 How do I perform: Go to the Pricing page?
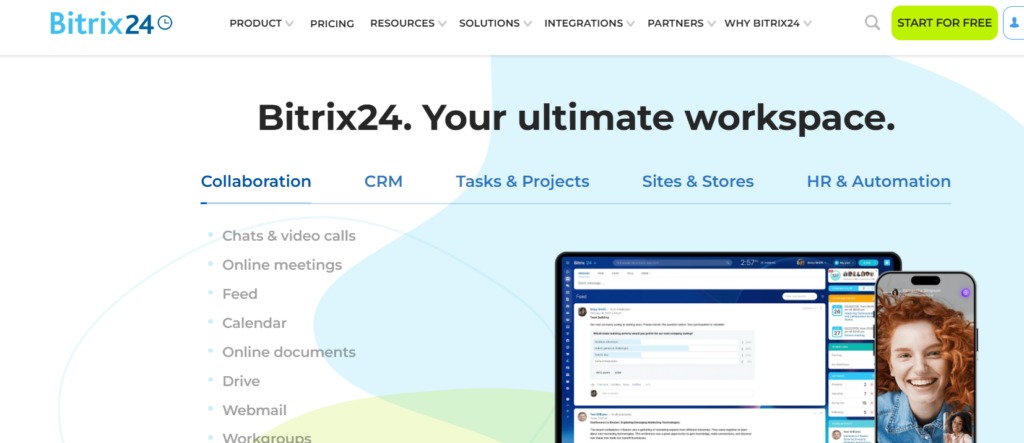332,23
